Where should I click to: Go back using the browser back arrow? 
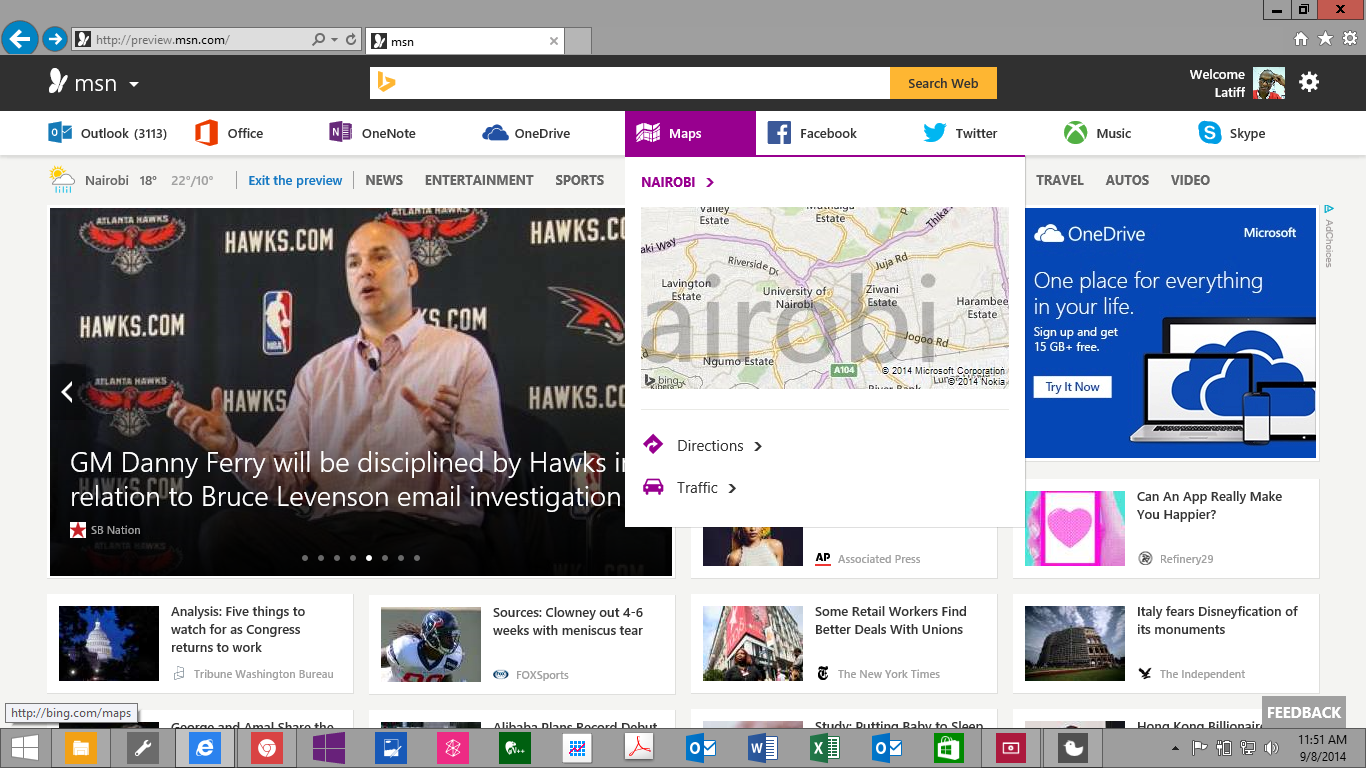coord(20,39)
